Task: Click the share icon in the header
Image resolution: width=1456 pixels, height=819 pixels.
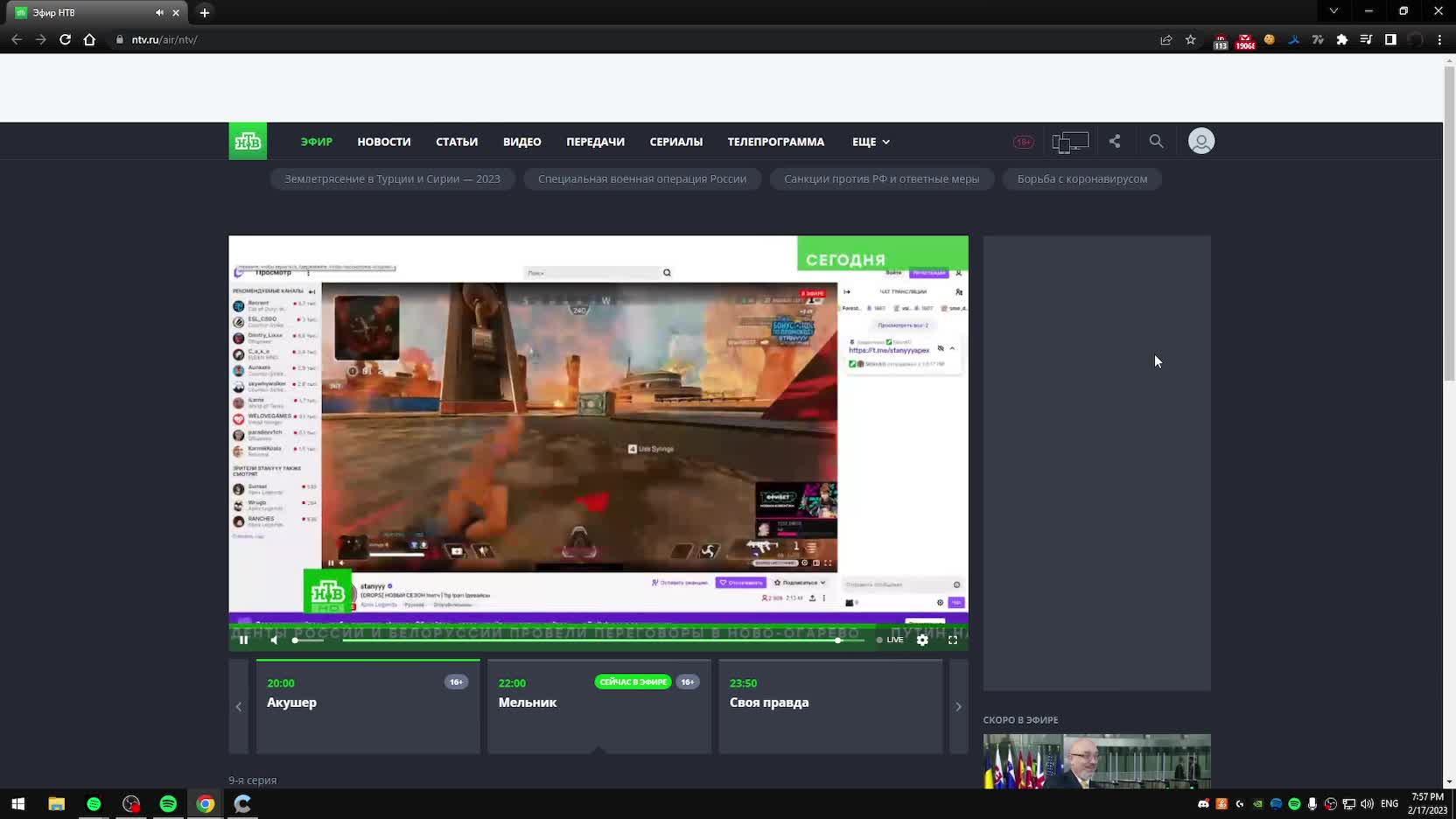Action: pos(1115,141)
